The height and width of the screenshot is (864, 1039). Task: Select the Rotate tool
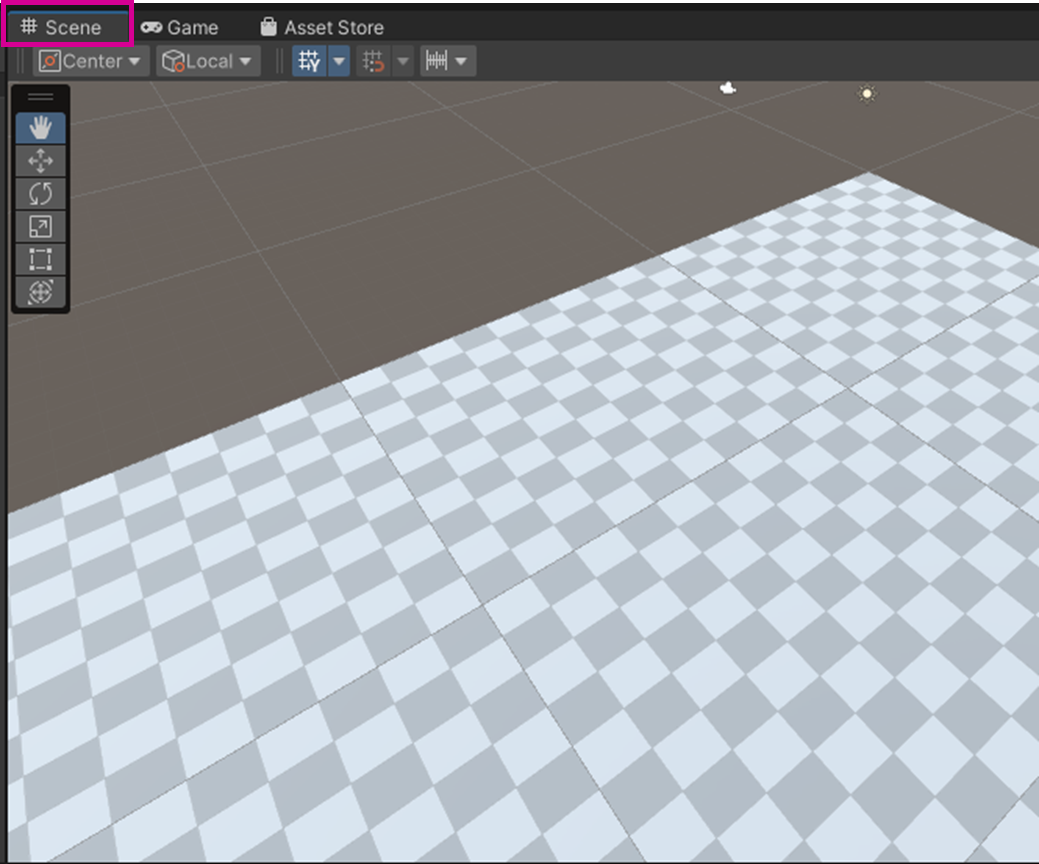click(x=40, y=194)
